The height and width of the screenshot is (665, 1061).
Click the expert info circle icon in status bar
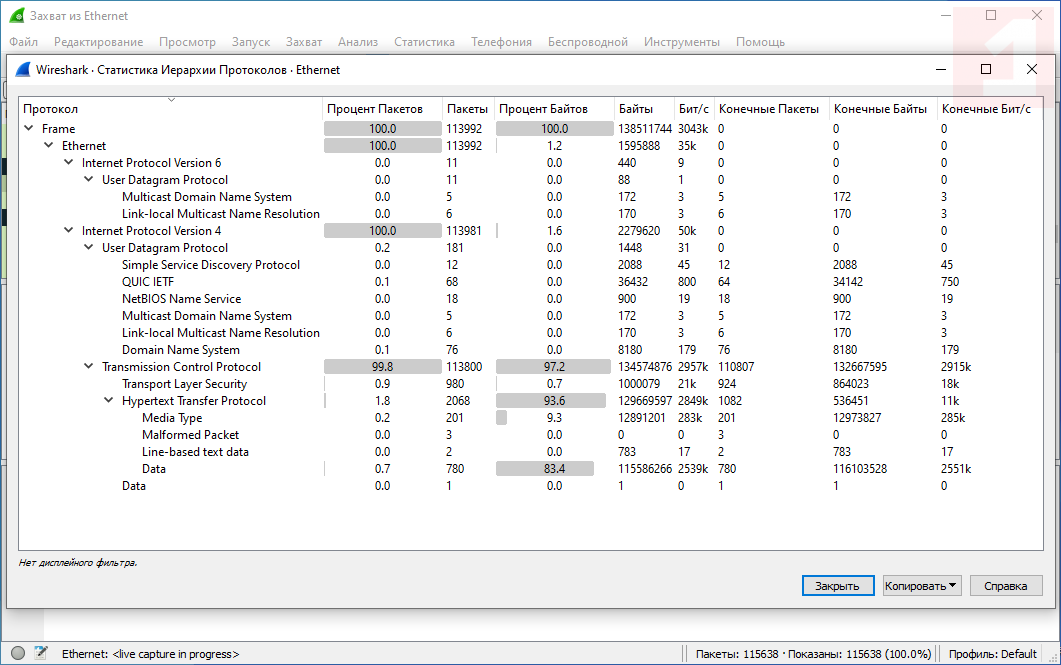point(18,653)
